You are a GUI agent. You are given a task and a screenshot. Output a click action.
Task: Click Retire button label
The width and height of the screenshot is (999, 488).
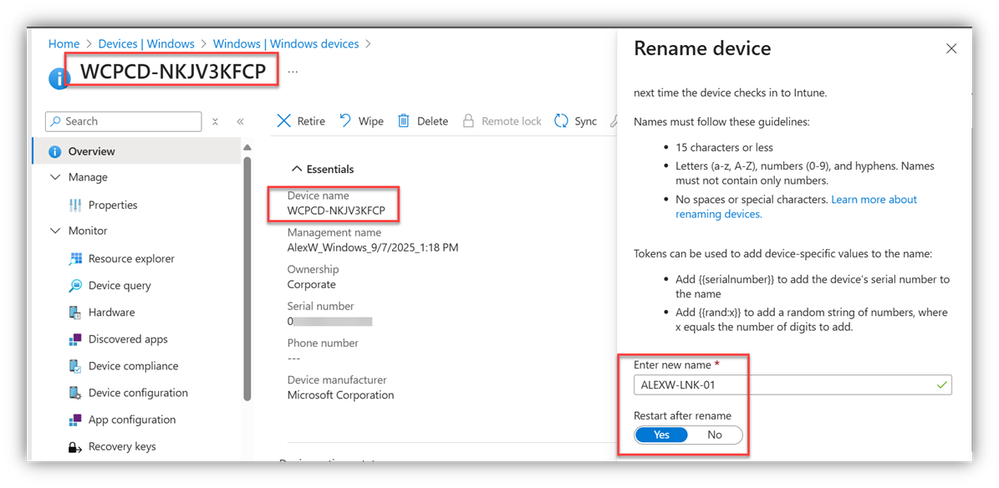(311, 121)
